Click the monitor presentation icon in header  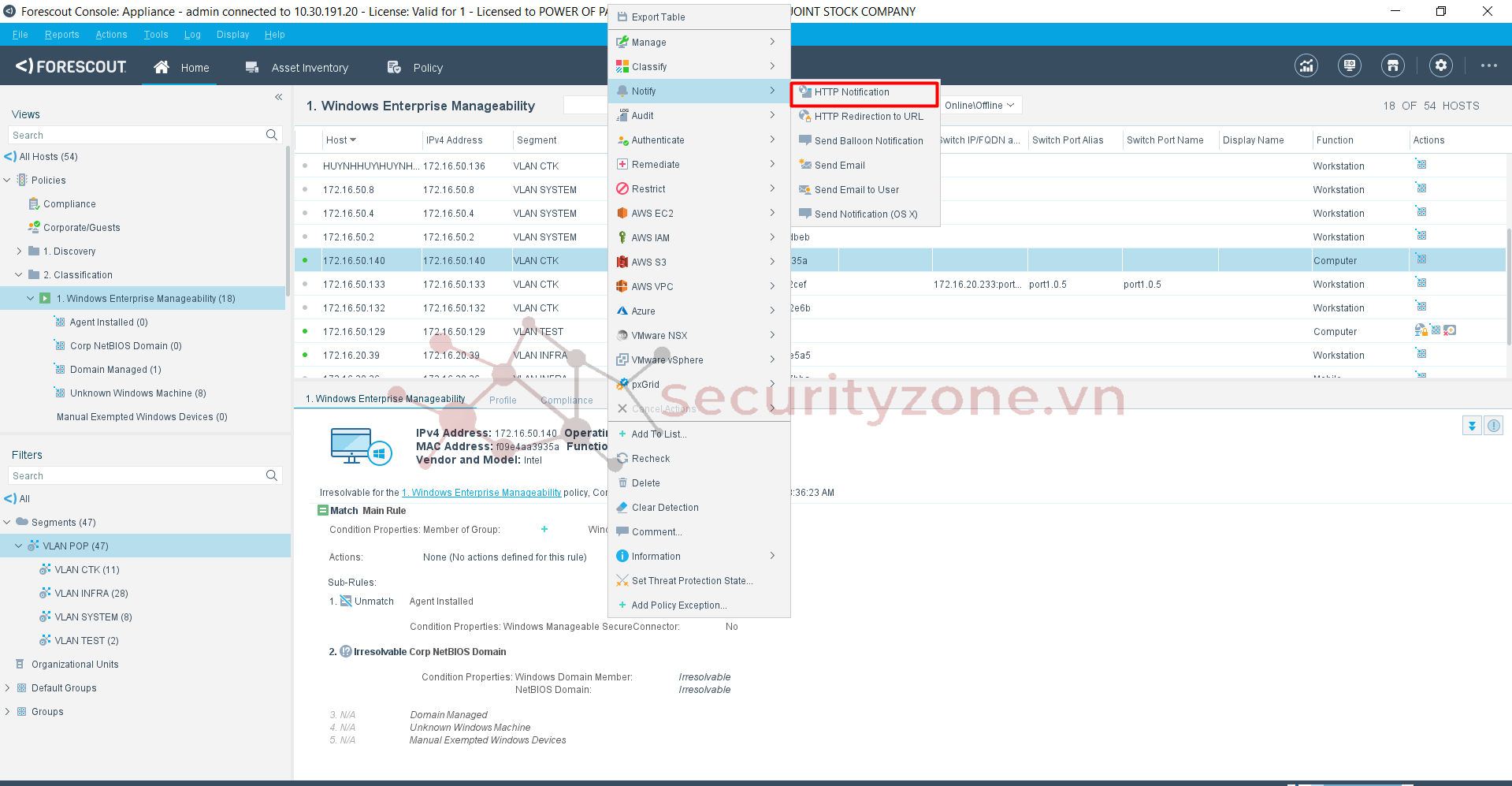pyautogui.click(x=1350, y=65)
